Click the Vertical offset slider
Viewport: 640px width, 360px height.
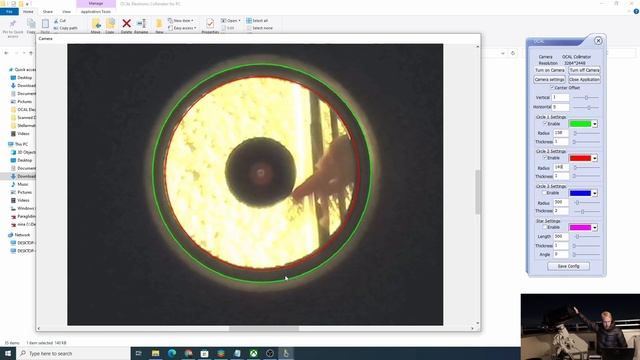[586, 98]
